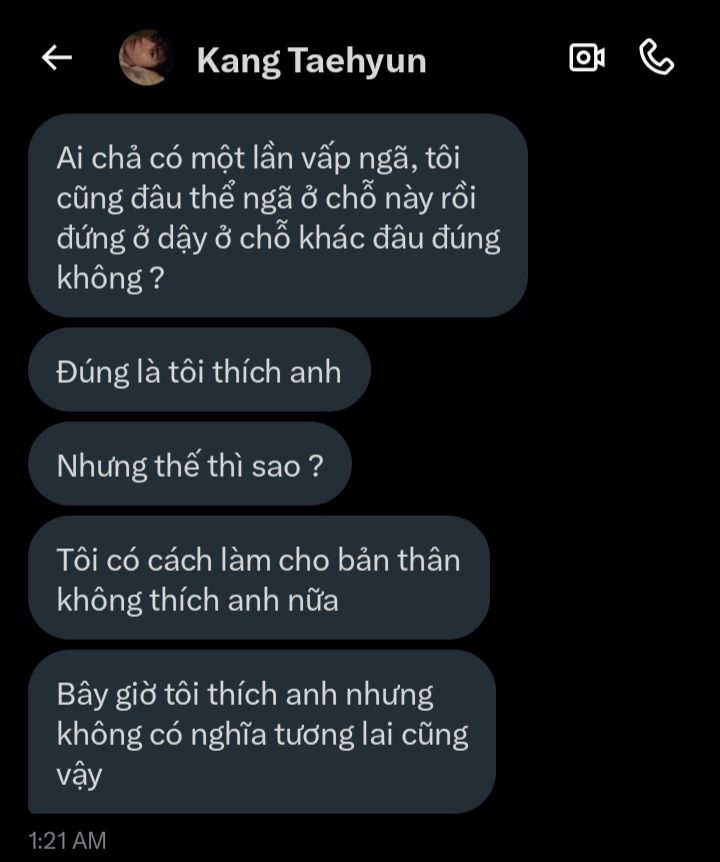Click the line 'Tôi có cách làm cho bản thân'
The image size is (720, 862).
(x=258, y=560)
